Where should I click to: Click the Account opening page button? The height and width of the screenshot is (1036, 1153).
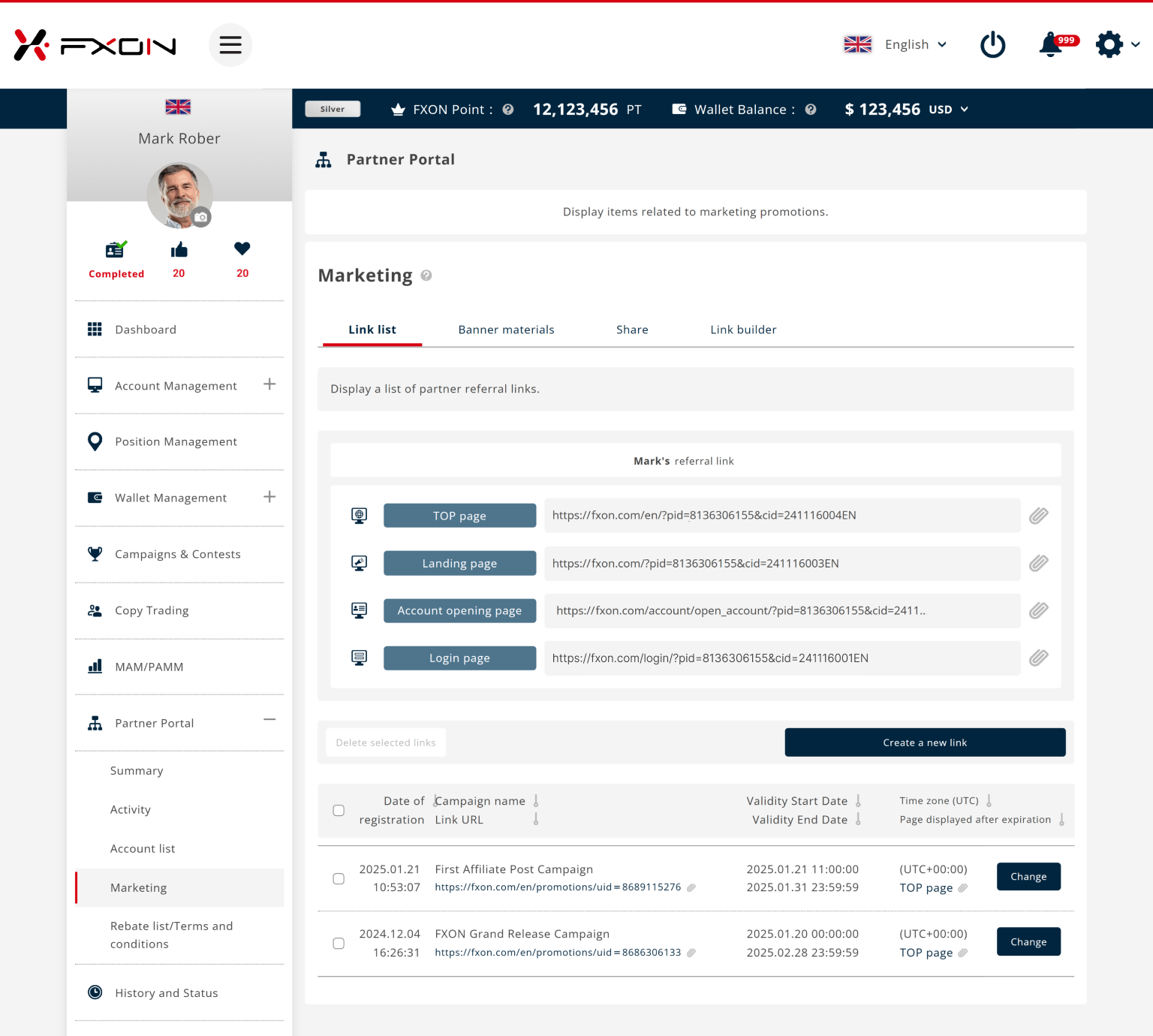point(459,610)
